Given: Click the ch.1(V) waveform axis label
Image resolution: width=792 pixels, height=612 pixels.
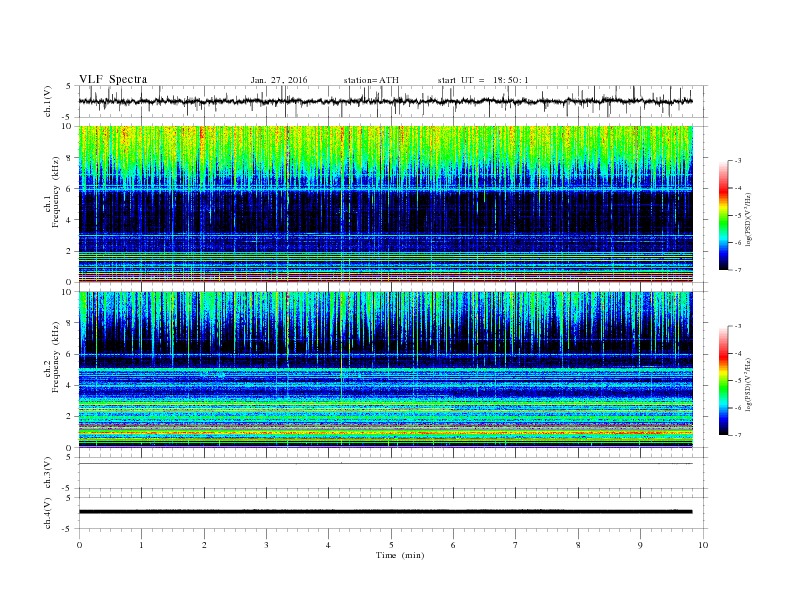Looking at the screenshot, I should [49, 102].
